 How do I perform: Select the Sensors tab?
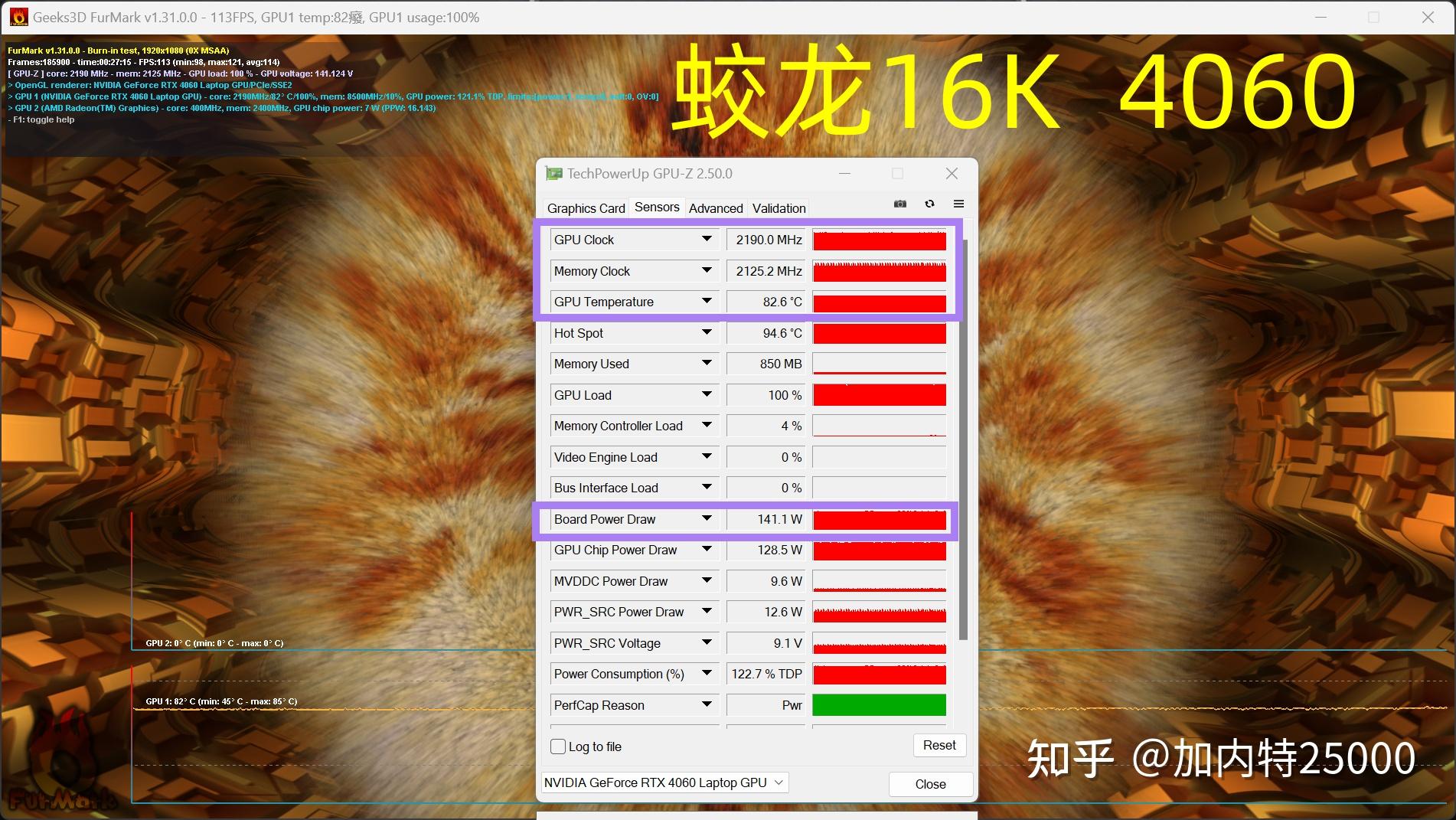(656, 207)
